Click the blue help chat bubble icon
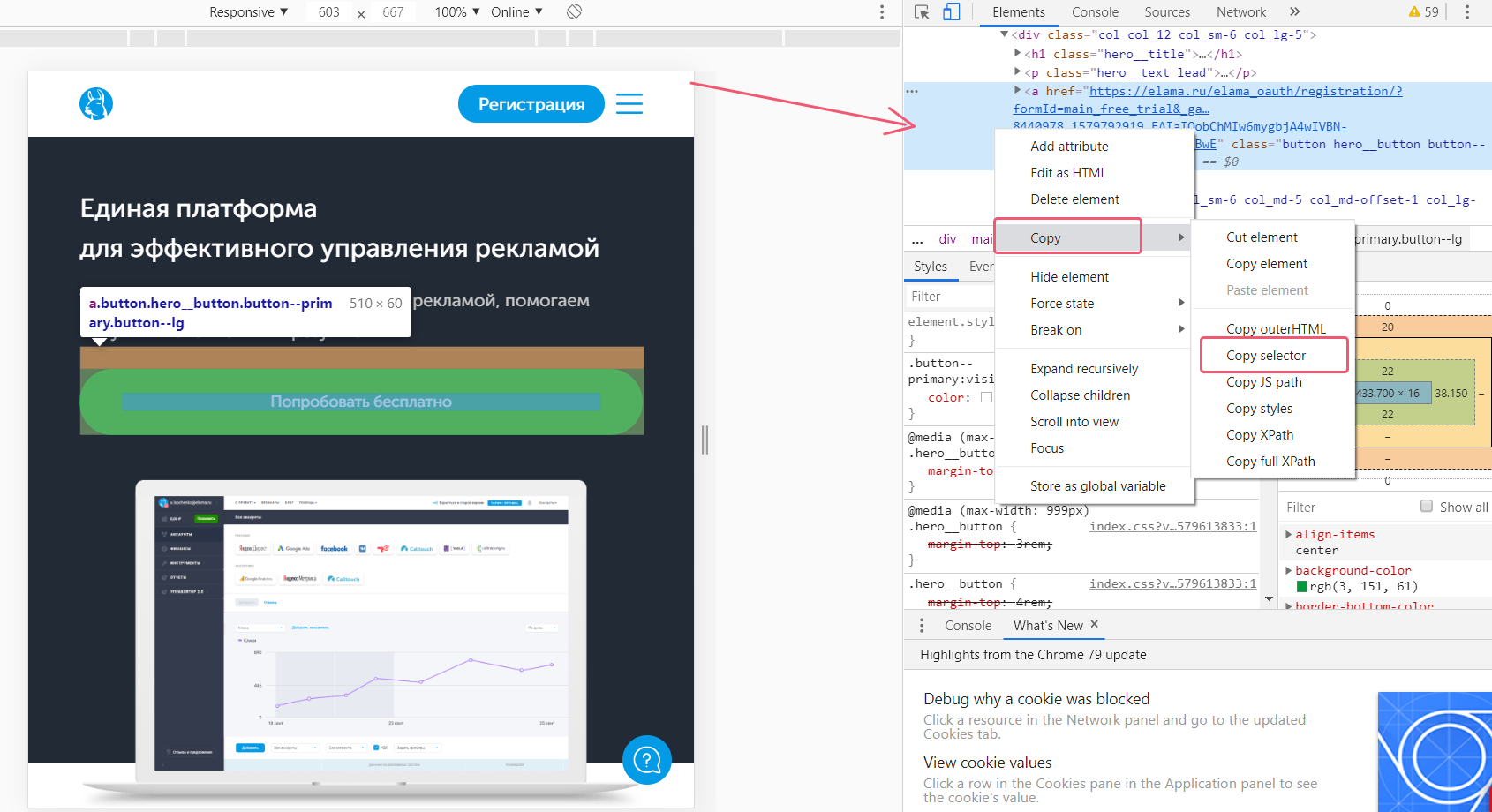This screenshot has height=812, width=1492. pyautogui.click(x=647, y=759)
